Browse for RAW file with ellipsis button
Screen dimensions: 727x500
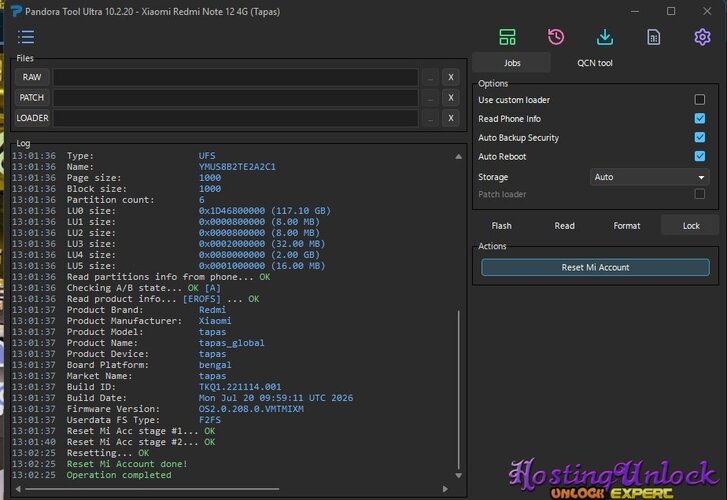(430, 77)
